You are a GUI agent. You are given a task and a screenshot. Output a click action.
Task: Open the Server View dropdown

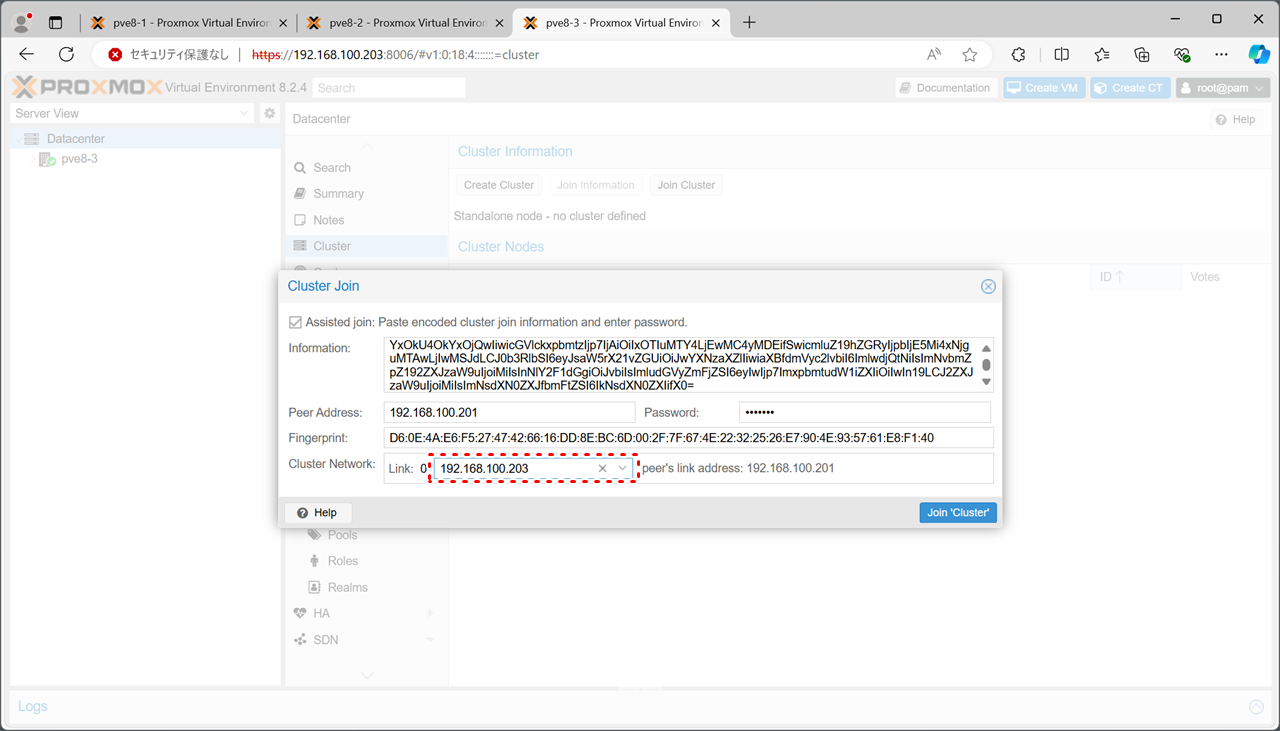click(x=131, y=113)
